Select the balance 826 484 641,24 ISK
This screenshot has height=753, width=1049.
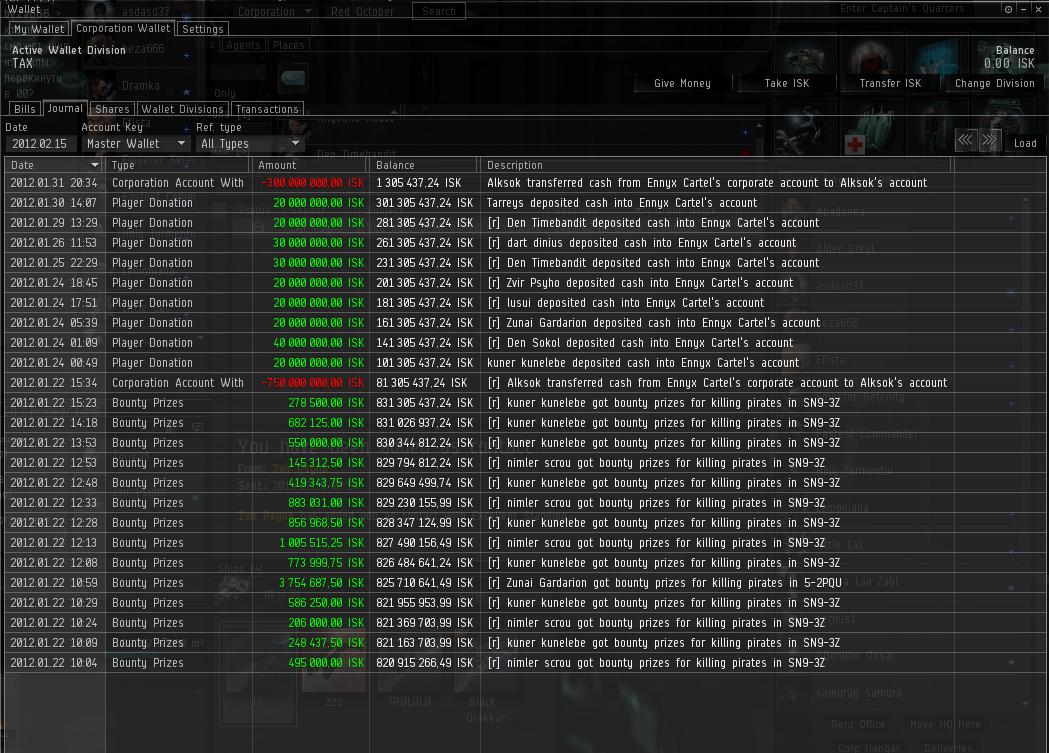[424, 564]
